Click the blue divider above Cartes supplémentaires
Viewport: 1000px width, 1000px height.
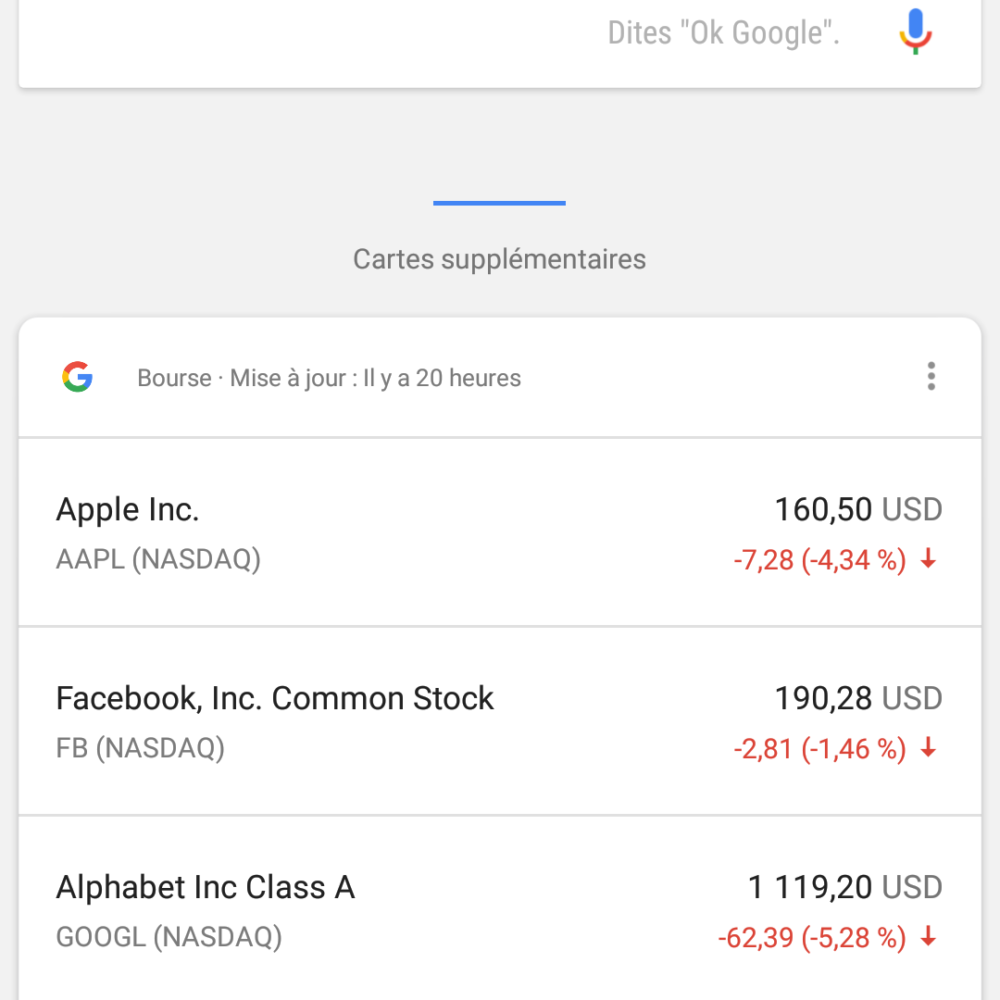[x=499, y=203]
